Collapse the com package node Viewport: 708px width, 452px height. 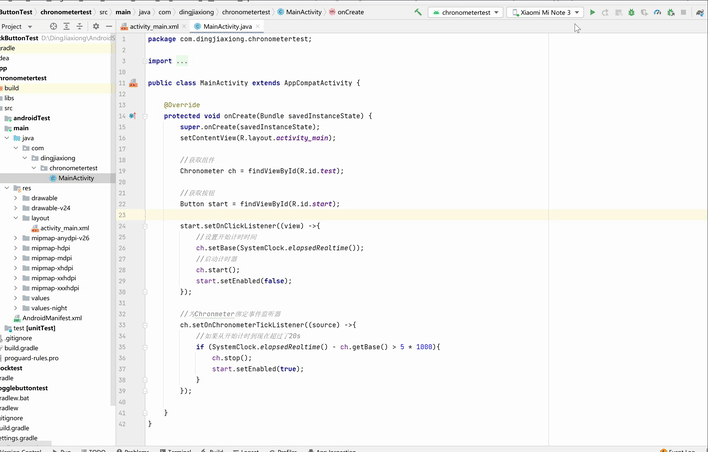[16, 148]
